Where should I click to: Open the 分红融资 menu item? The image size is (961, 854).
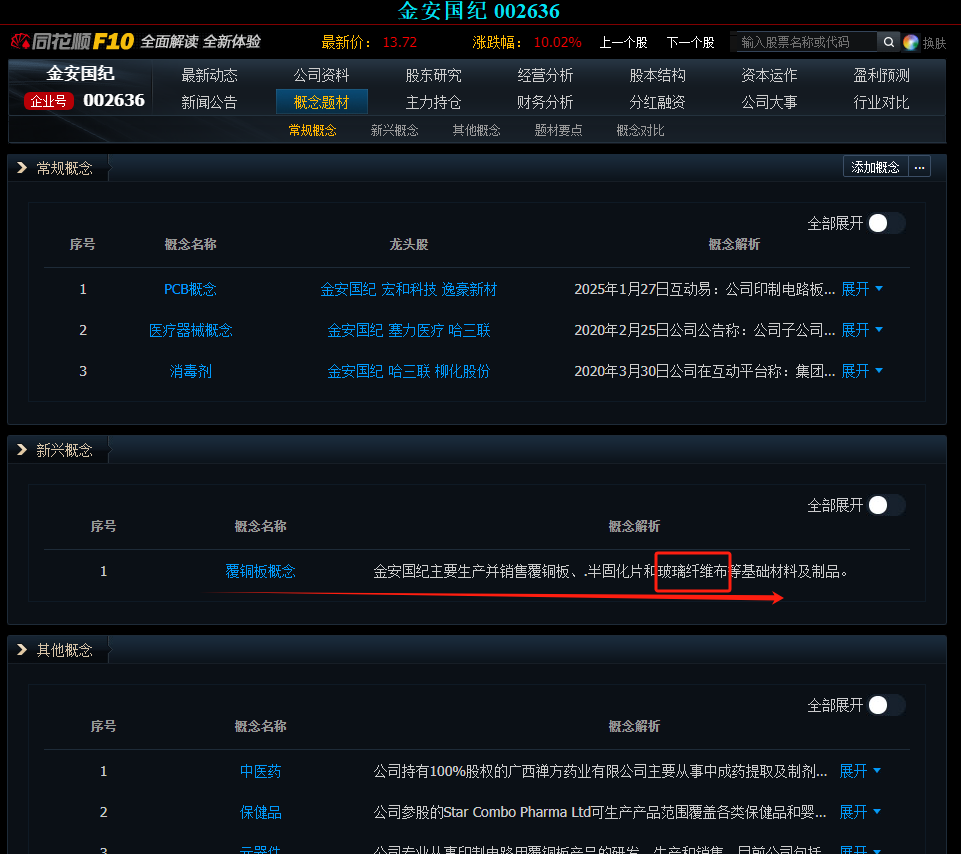pyautogui.click(x=658, y=102)
